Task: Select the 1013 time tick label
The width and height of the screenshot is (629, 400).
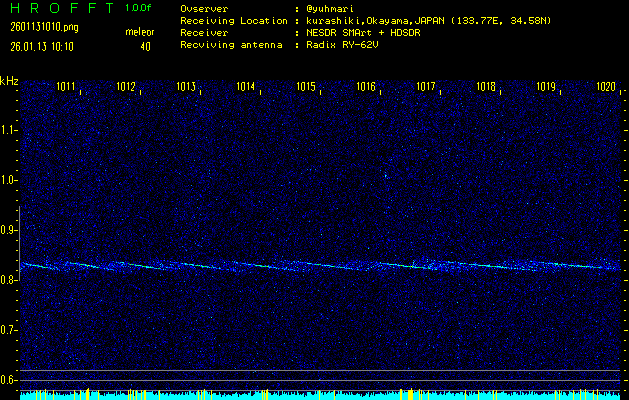Action: pos(186,87)
